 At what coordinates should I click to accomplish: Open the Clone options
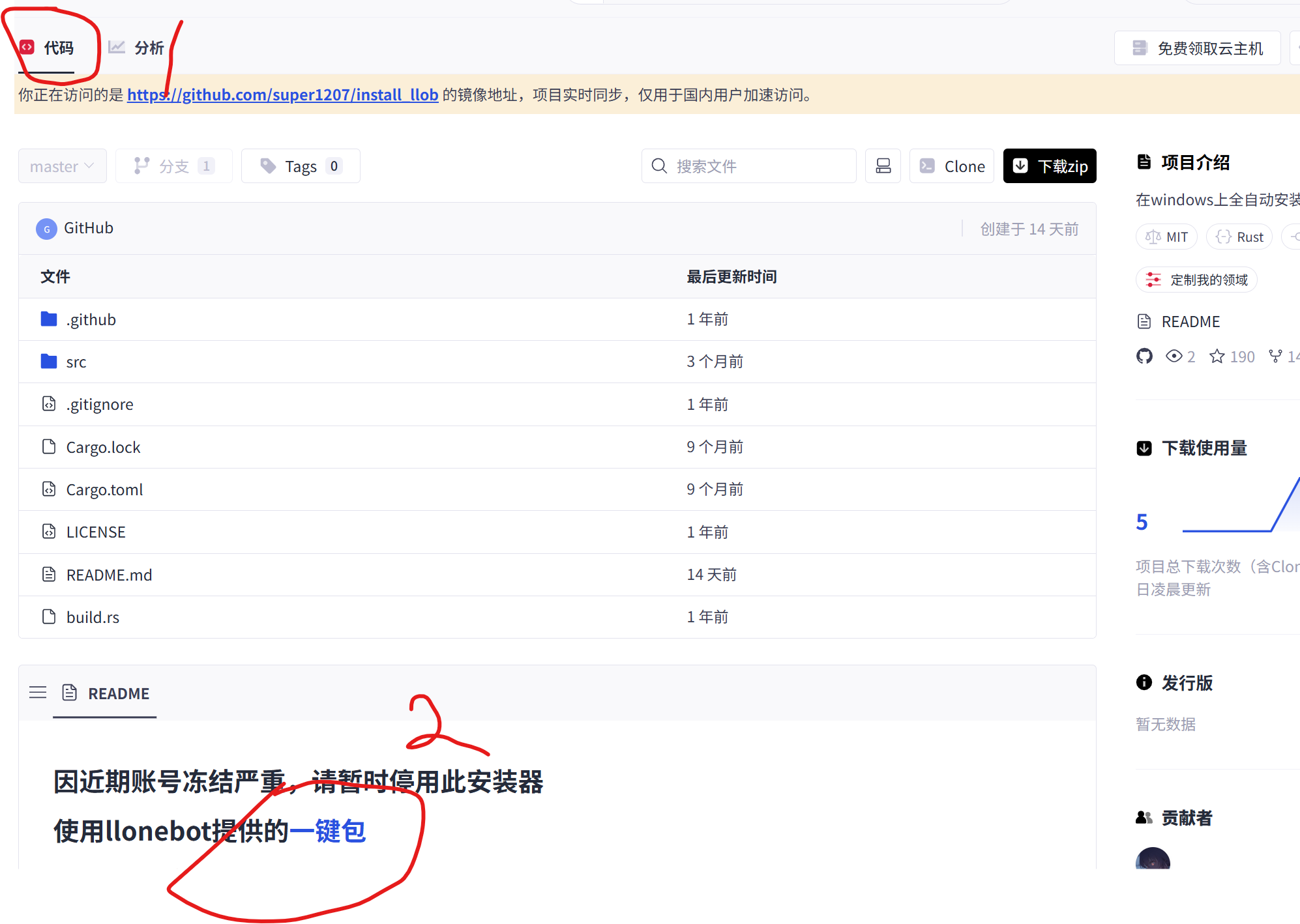pyautogui.click(x=952, y=166)
